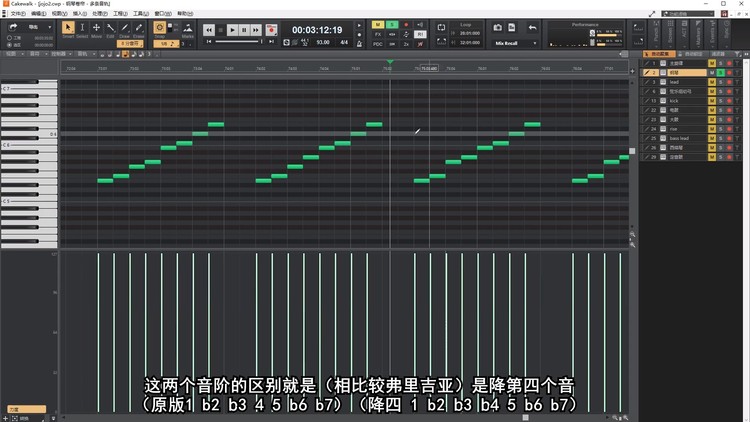This screenshot has height=422, width=750.
Task: Start playback with Play button
Action: pos(232,30)
